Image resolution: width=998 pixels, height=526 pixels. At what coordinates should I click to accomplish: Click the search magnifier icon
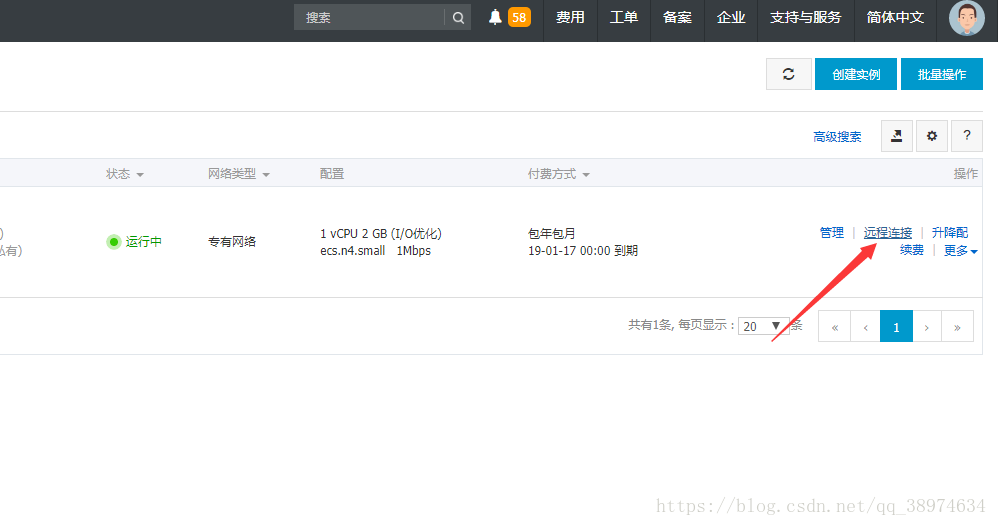click(458, 18)
